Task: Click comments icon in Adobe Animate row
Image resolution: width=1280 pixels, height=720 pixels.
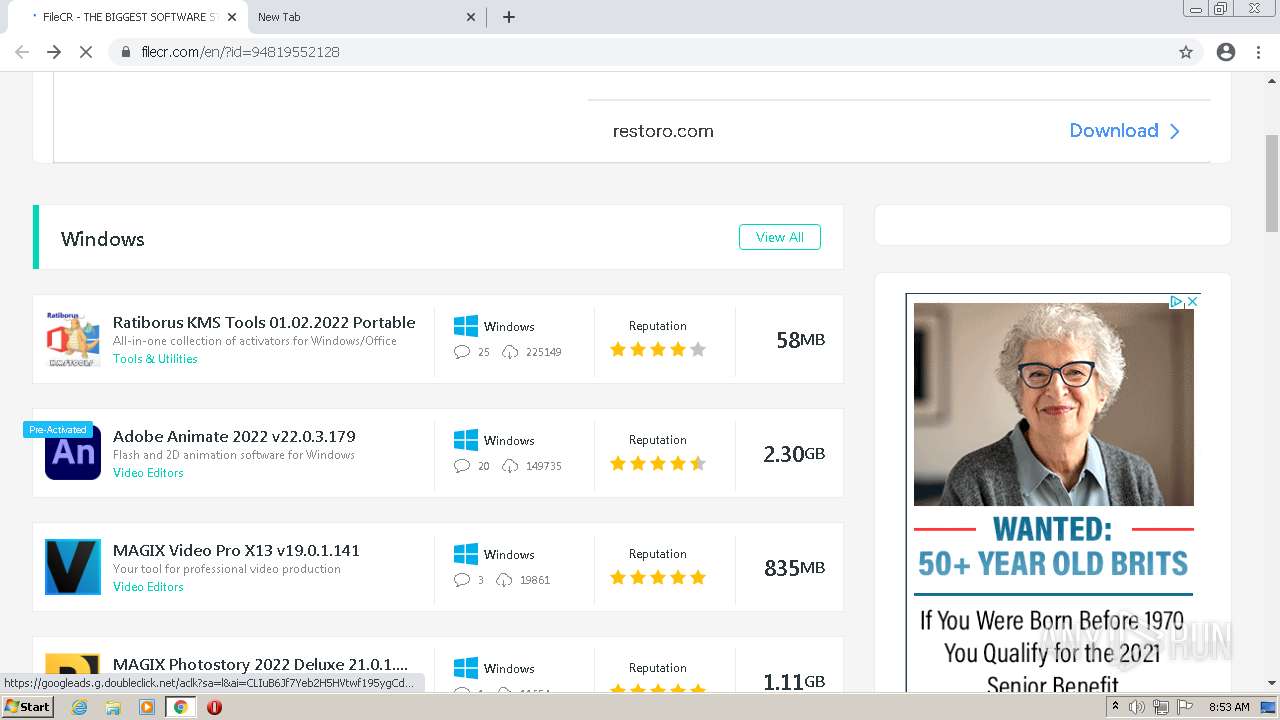Action: click(461, 466)
